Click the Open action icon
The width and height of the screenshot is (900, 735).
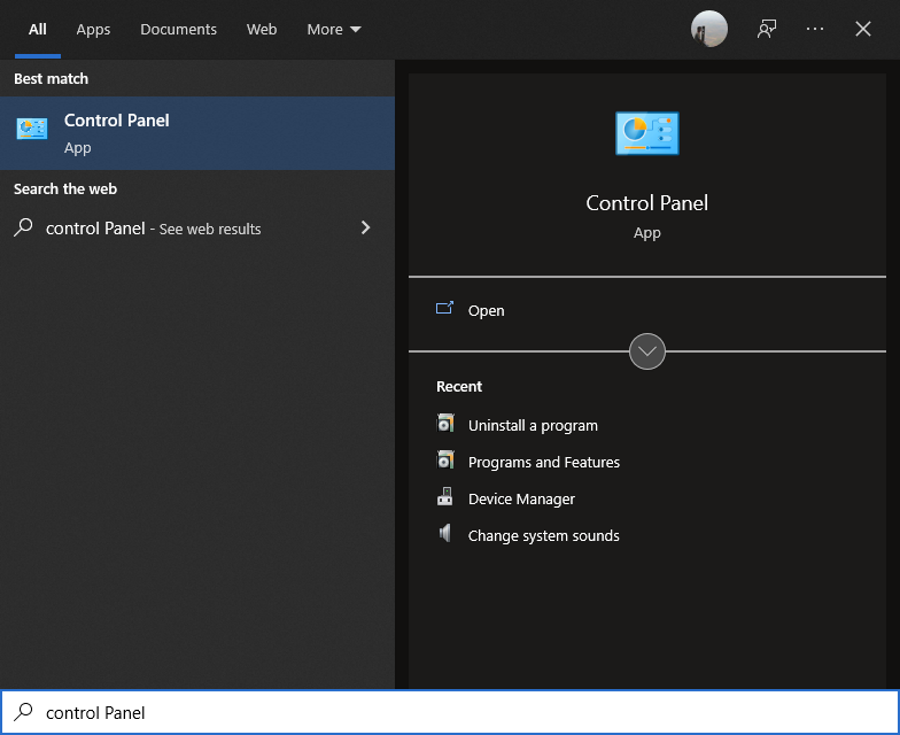click(x=445, y=309)
